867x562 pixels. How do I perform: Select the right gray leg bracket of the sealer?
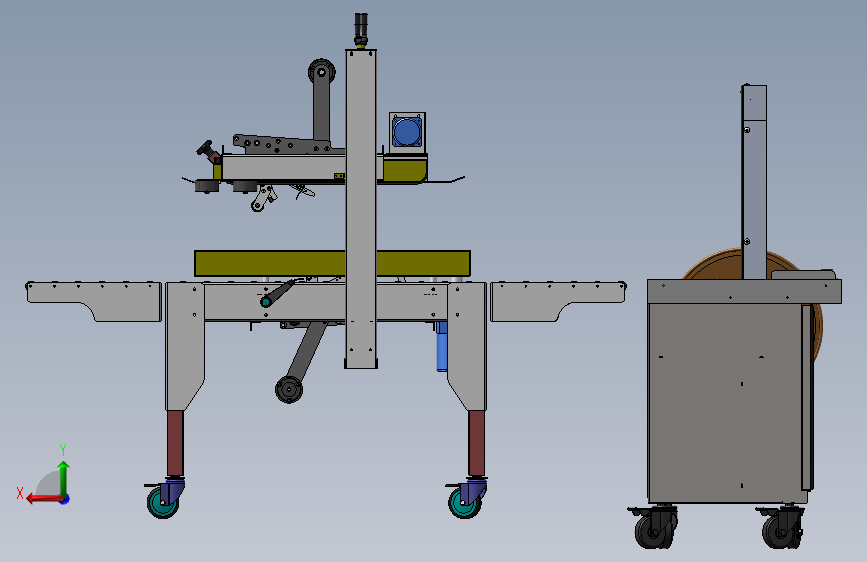(467, 346)
